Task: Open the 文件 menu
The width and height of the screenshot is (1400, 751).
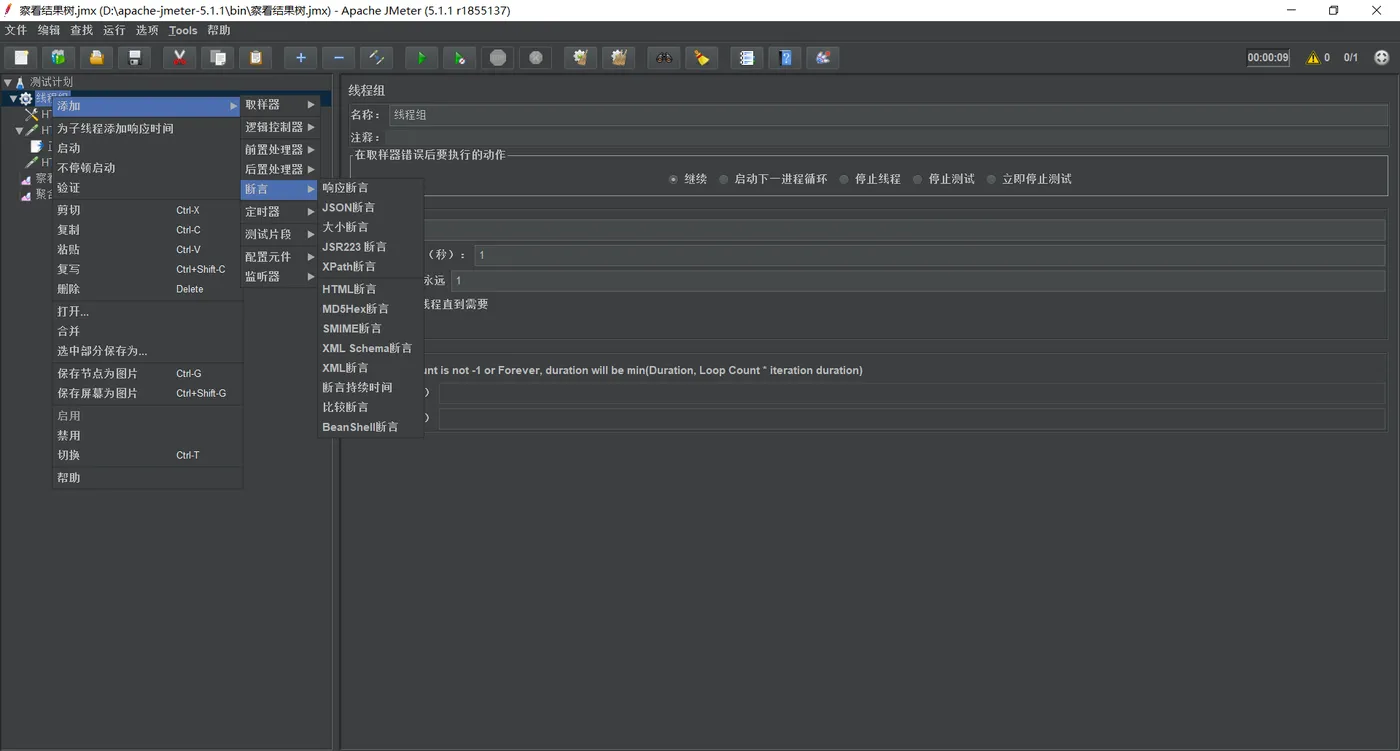Action: click(x=16, y=30)
